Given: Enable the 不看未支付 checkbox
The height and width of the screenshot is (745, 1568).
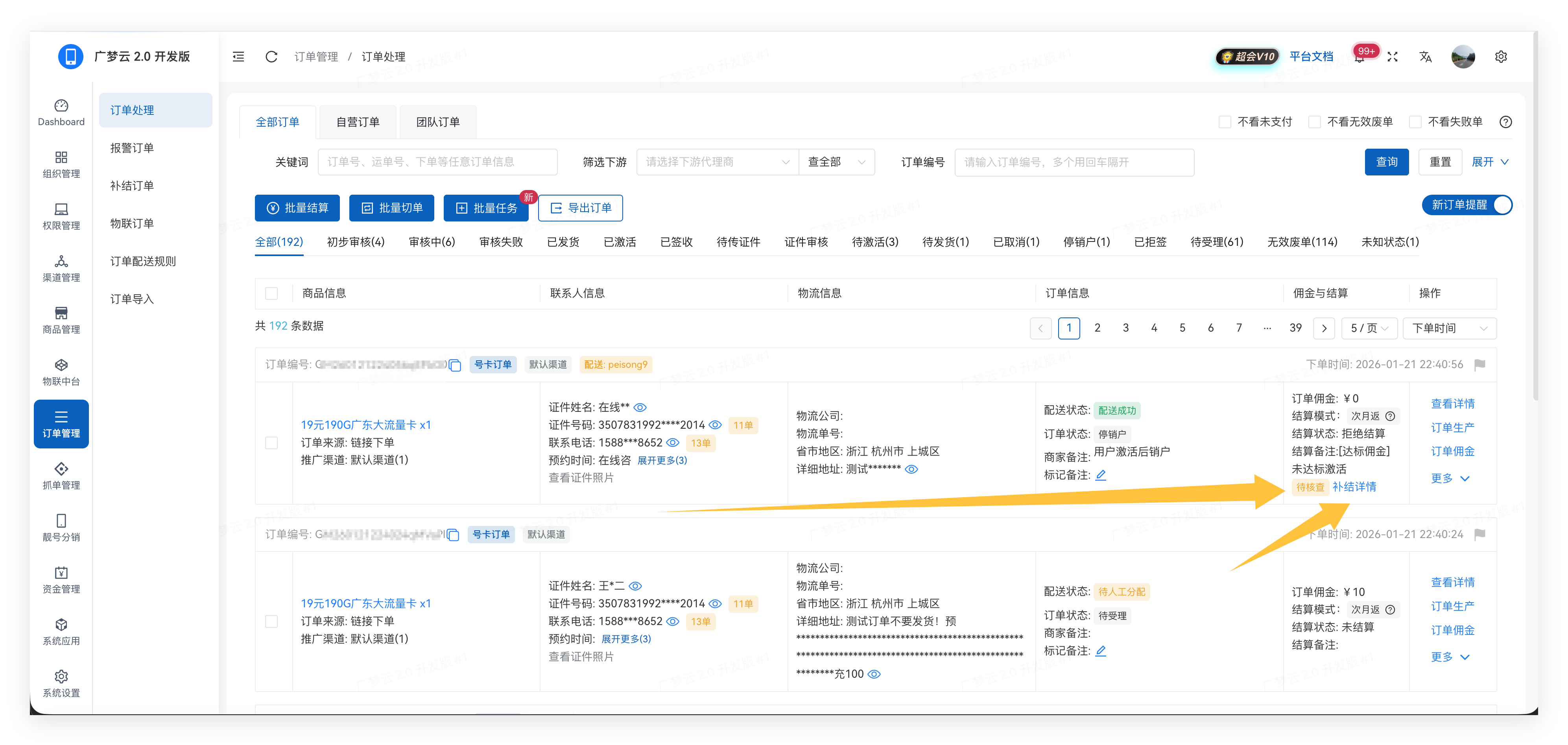Looking at the screenshot, I should [x=1225, y=122].
